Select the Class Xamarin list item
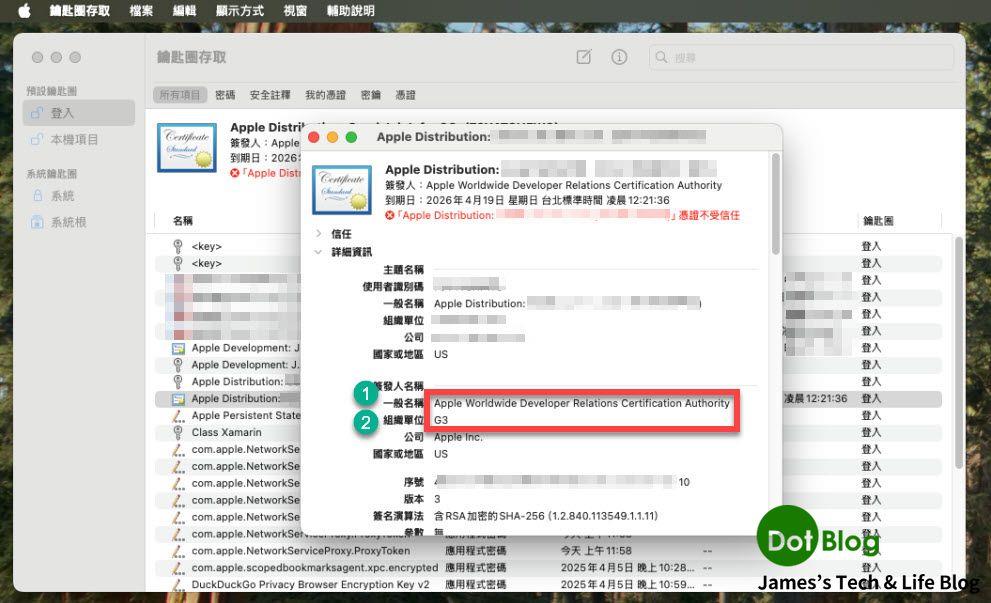 click(x=226, y=432)
